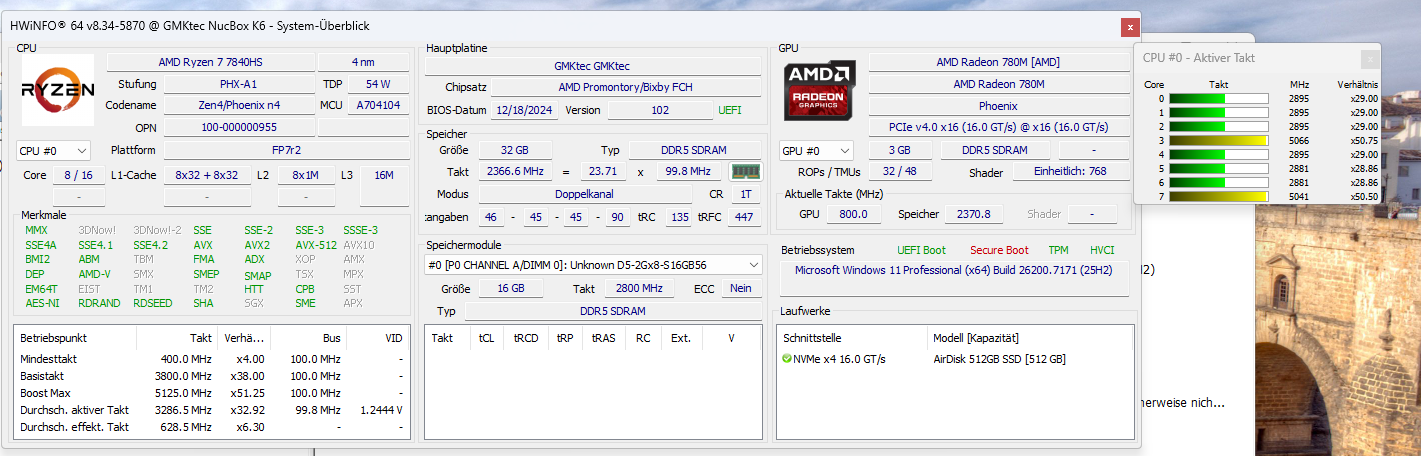Click the AES-NI feature flag
This screenshot has height=456, width=1421.
tap(42, 303)
